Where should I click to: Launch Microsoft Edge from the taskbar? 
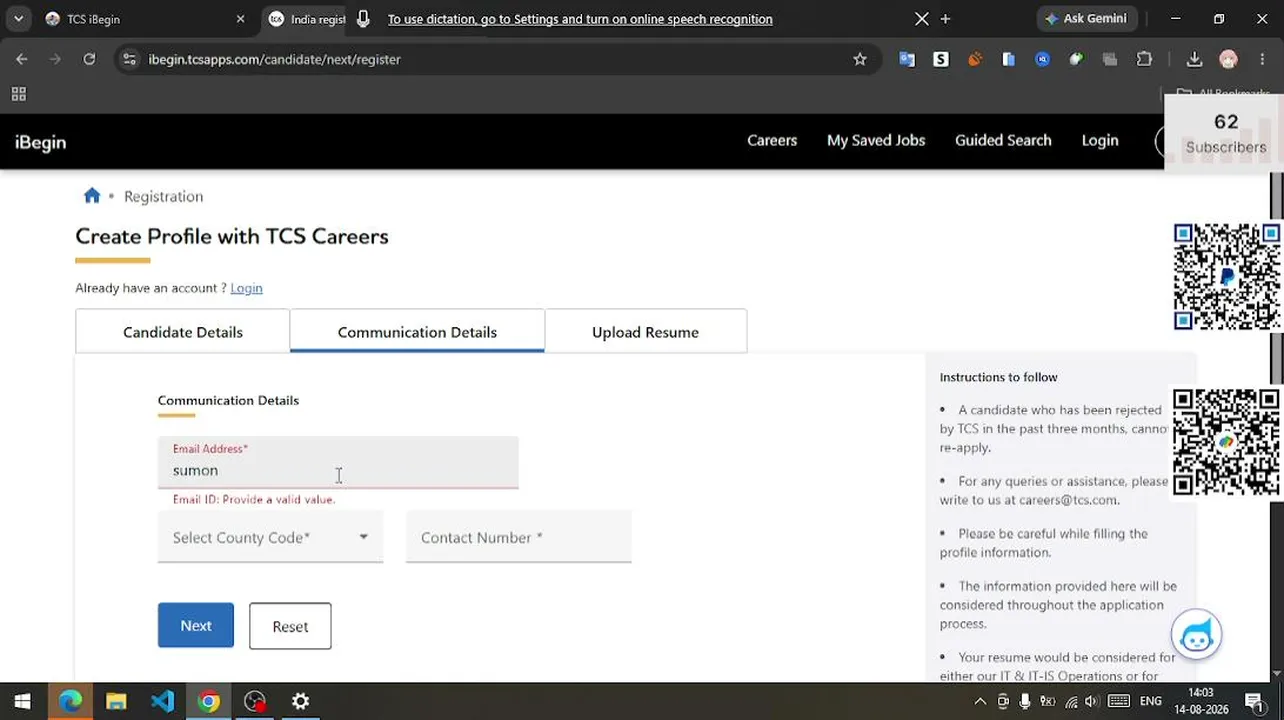tap(70, 701)
